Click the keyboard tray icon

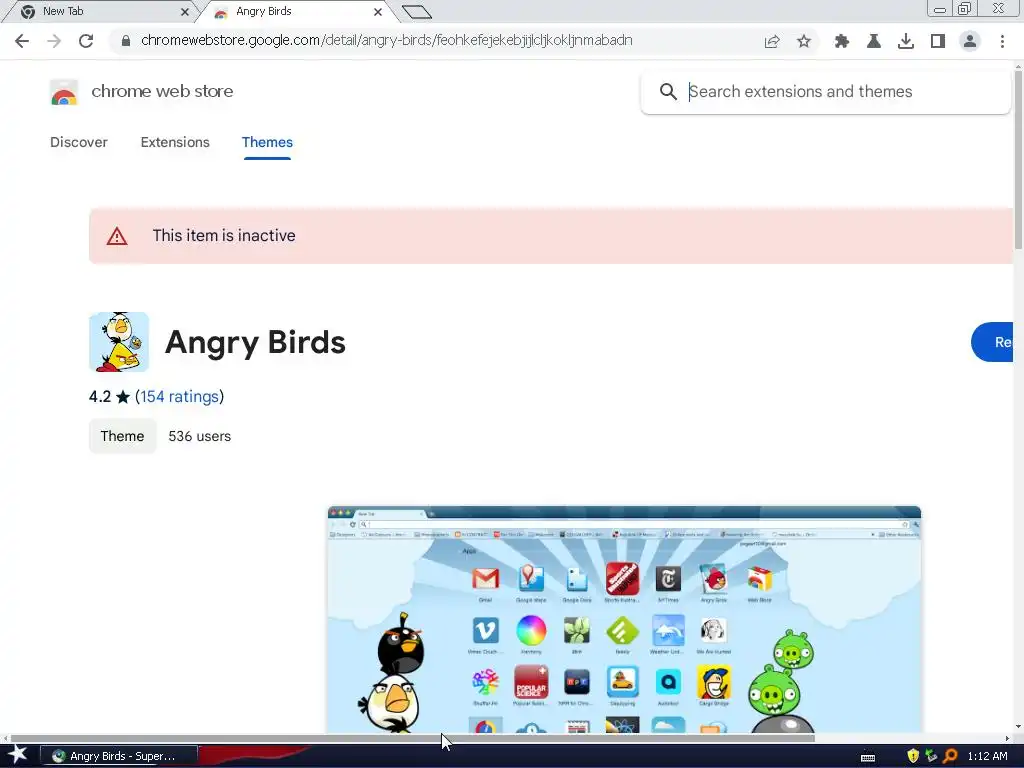[868, 757]
